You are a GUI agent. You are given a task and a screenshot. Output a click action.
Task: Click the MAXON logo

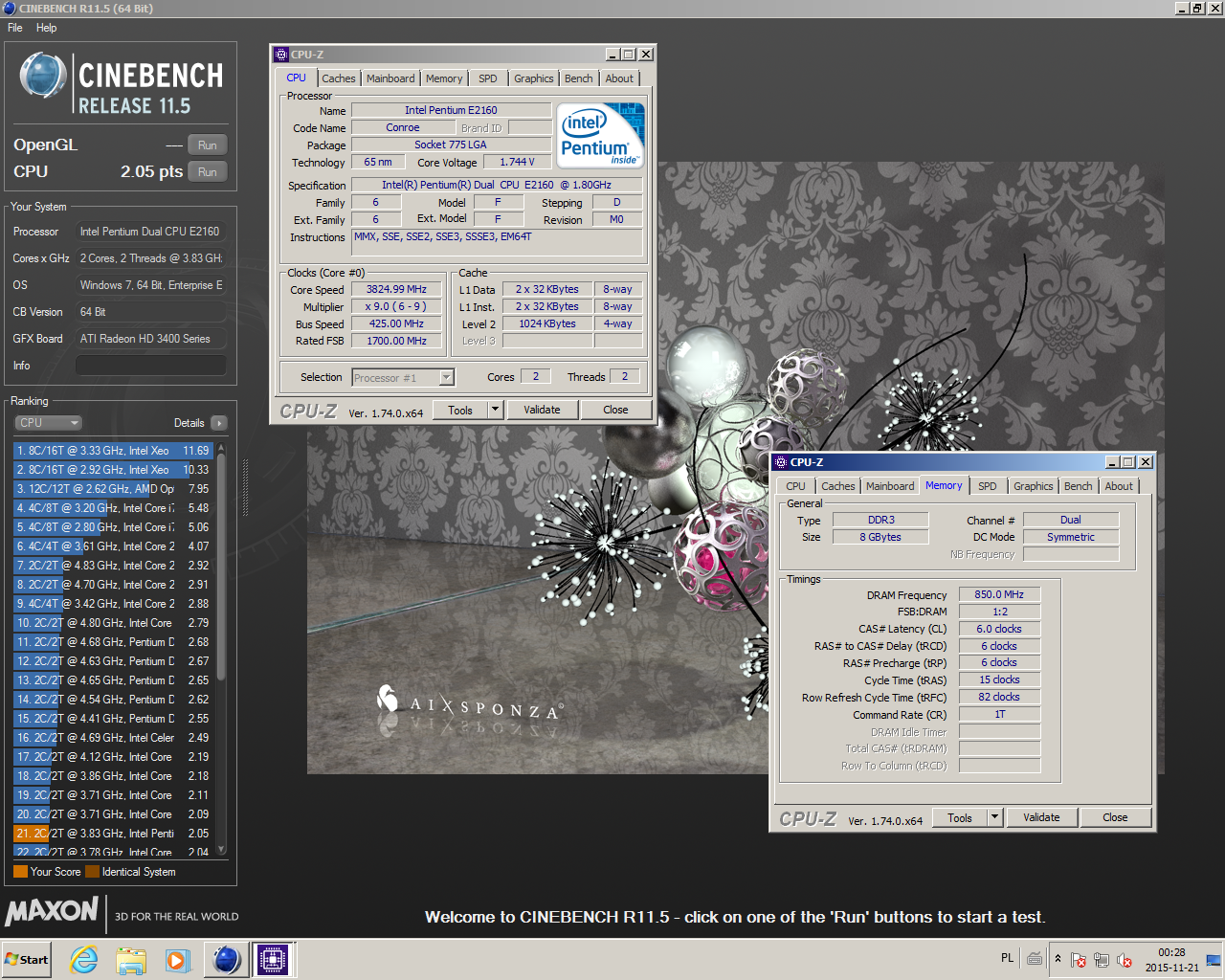tap(52, 911)
